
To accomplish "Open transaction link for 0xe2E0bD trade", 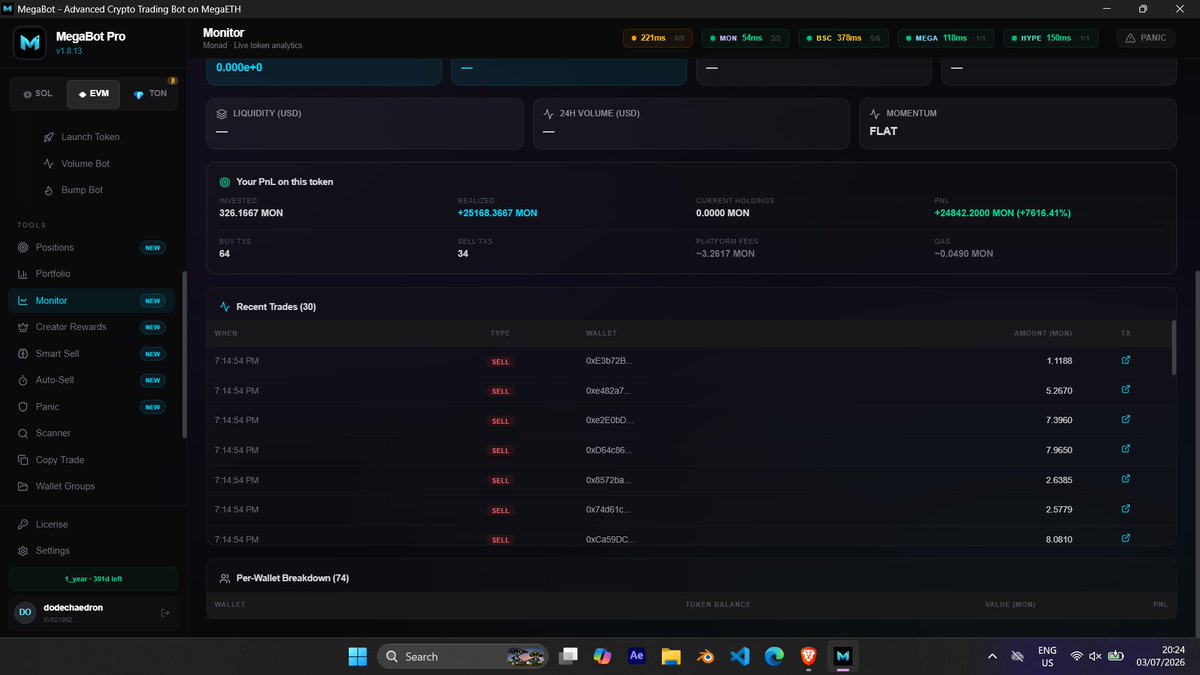I will point(1126,419).
